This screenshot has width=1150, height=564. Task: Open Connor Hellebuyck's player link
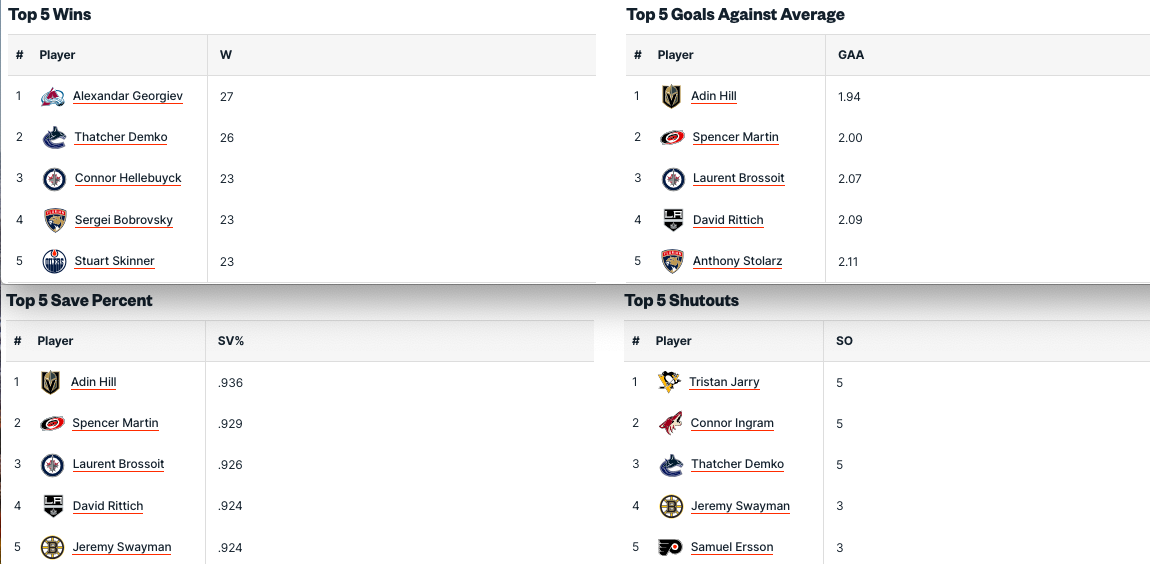click(128, 179)
